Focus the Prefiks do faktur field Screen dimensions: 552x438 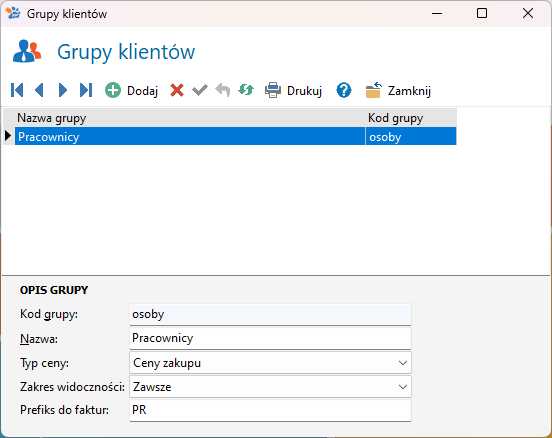270,410
